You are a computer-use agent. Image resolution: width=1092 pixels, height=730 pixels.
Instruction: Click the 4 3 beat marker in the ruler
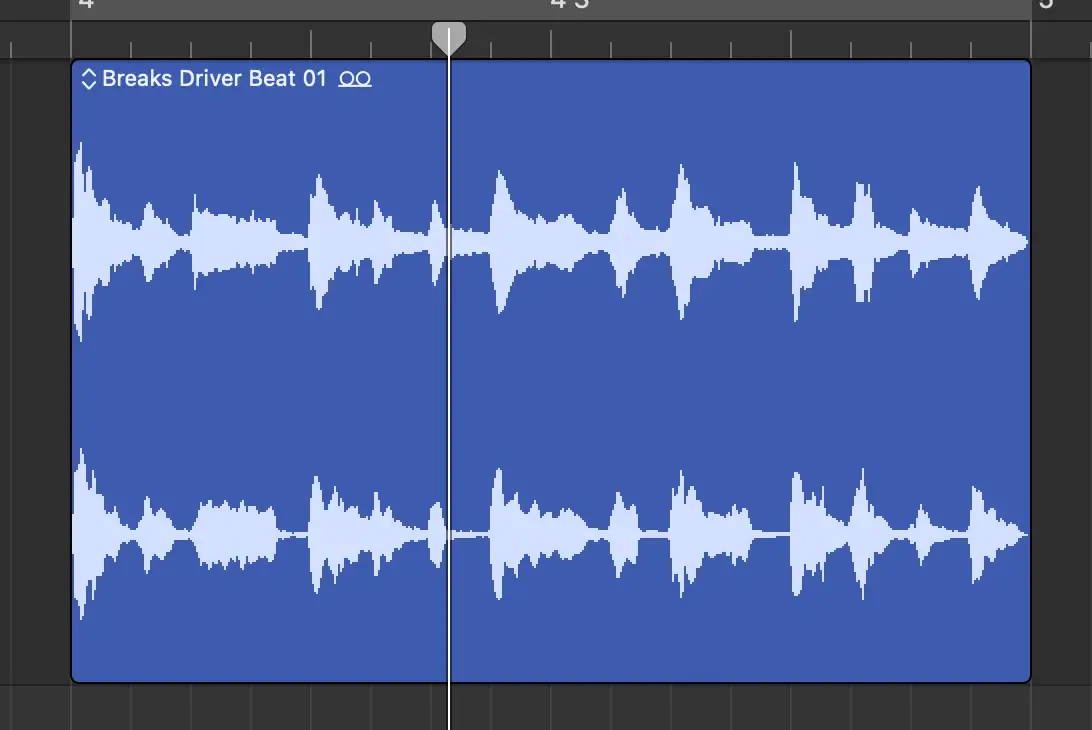coord(569,4)
